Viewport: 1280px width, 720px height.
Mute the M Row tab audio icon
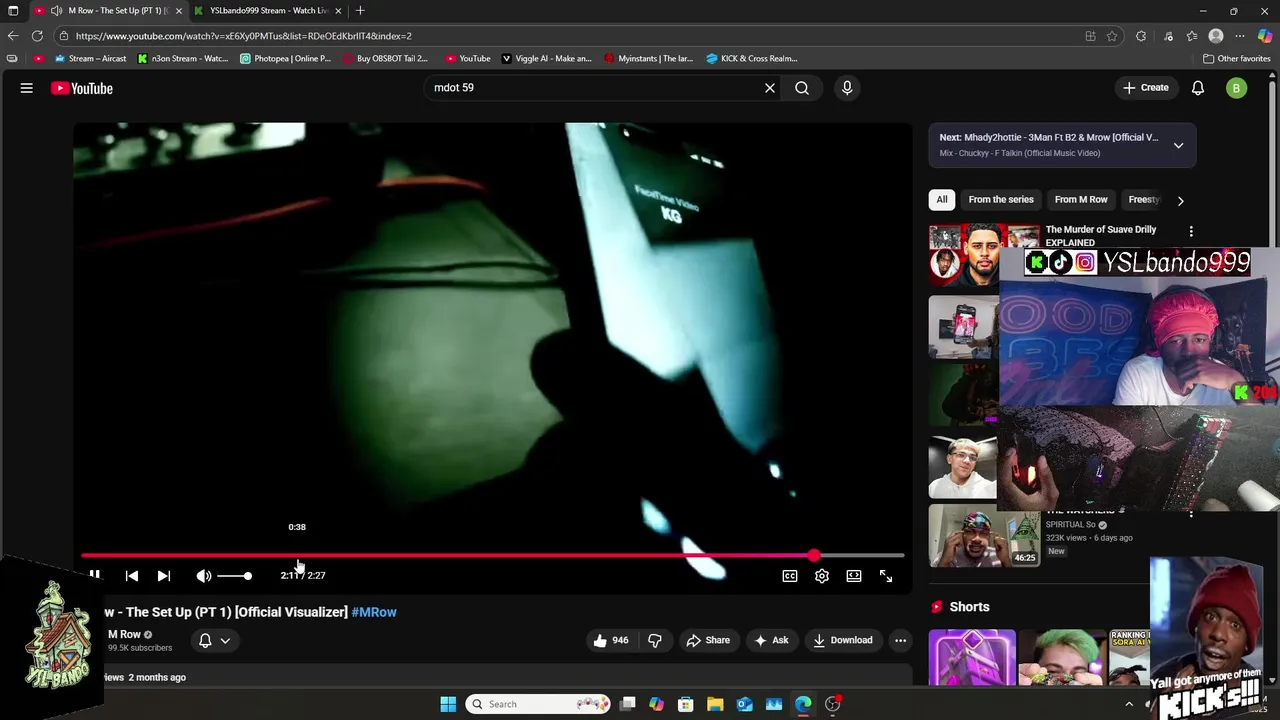click(57, 11)
